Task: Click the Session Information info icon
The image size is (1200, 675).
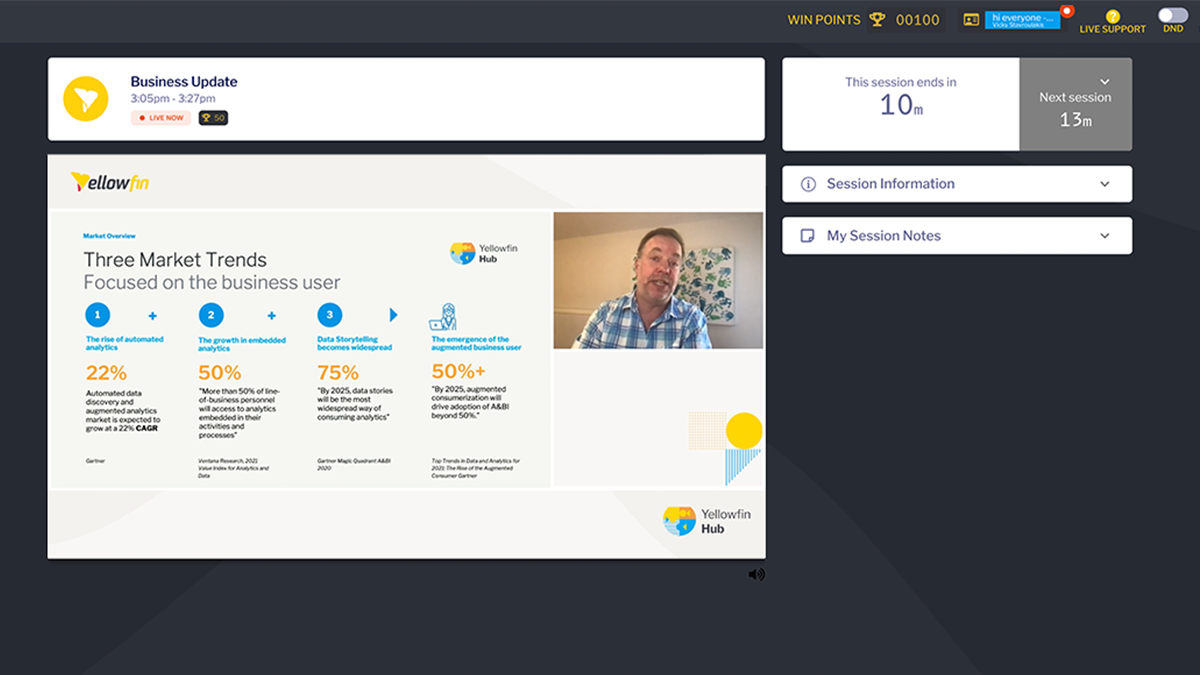Action: [808, 184]
